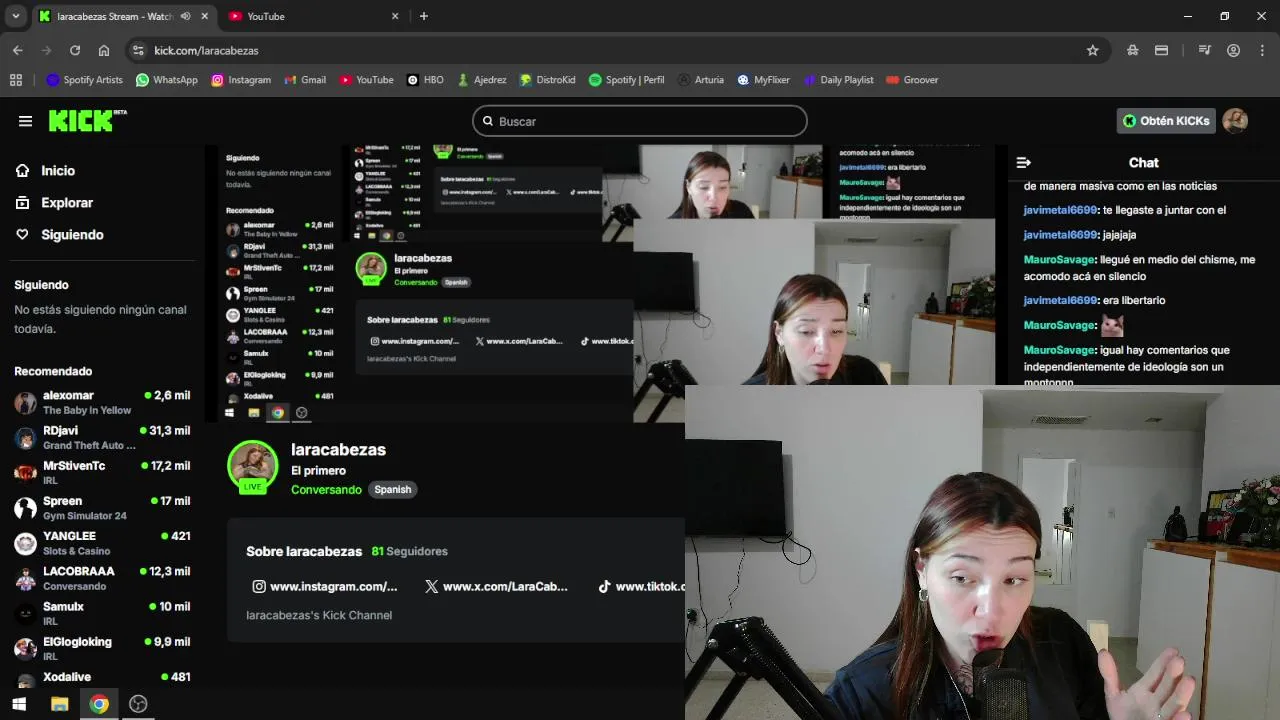Viewport: 1280px width, 720px height.
Task: Go to browser home page
Action: point(104,50)
